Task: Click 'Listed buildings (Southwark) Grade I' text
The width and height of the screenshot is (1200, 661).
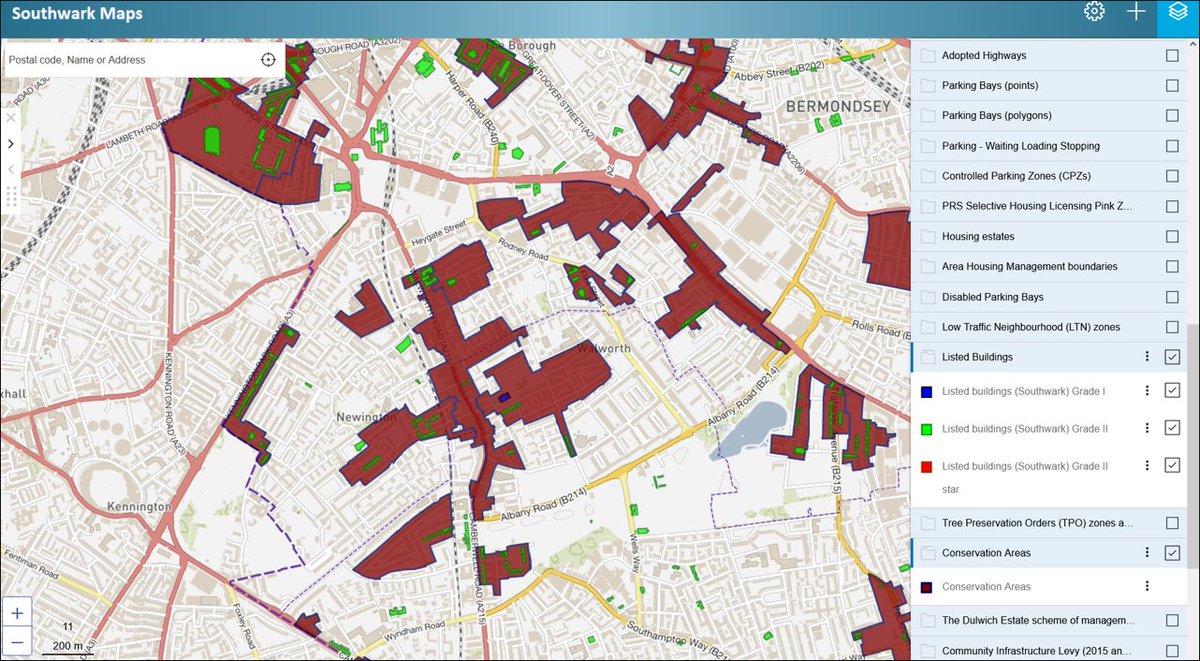Action: (1023, 391)
